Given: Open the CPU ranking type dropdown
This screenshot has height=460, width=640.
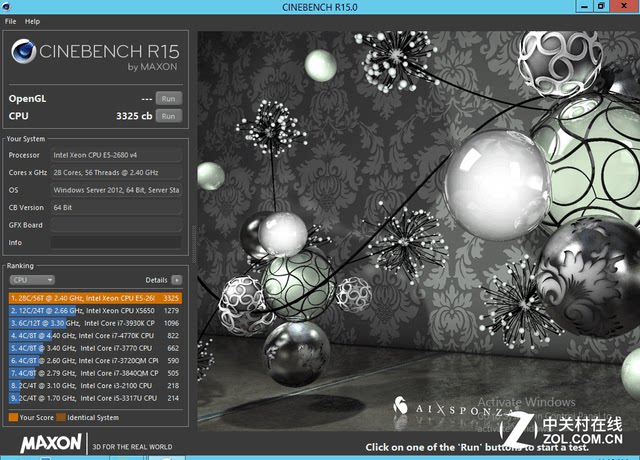Looking at the screenshot, I should (x=32, y=280).
